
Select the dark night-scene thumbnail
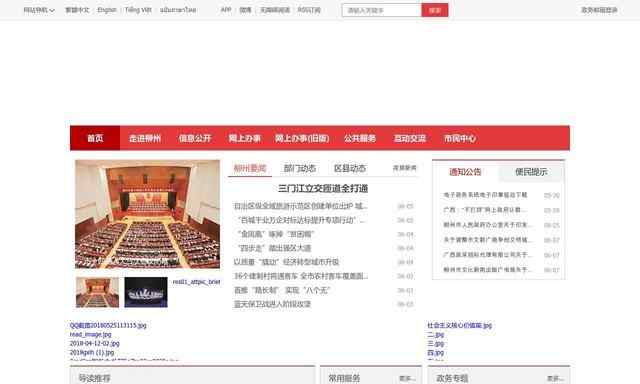[x=146, y=292]
